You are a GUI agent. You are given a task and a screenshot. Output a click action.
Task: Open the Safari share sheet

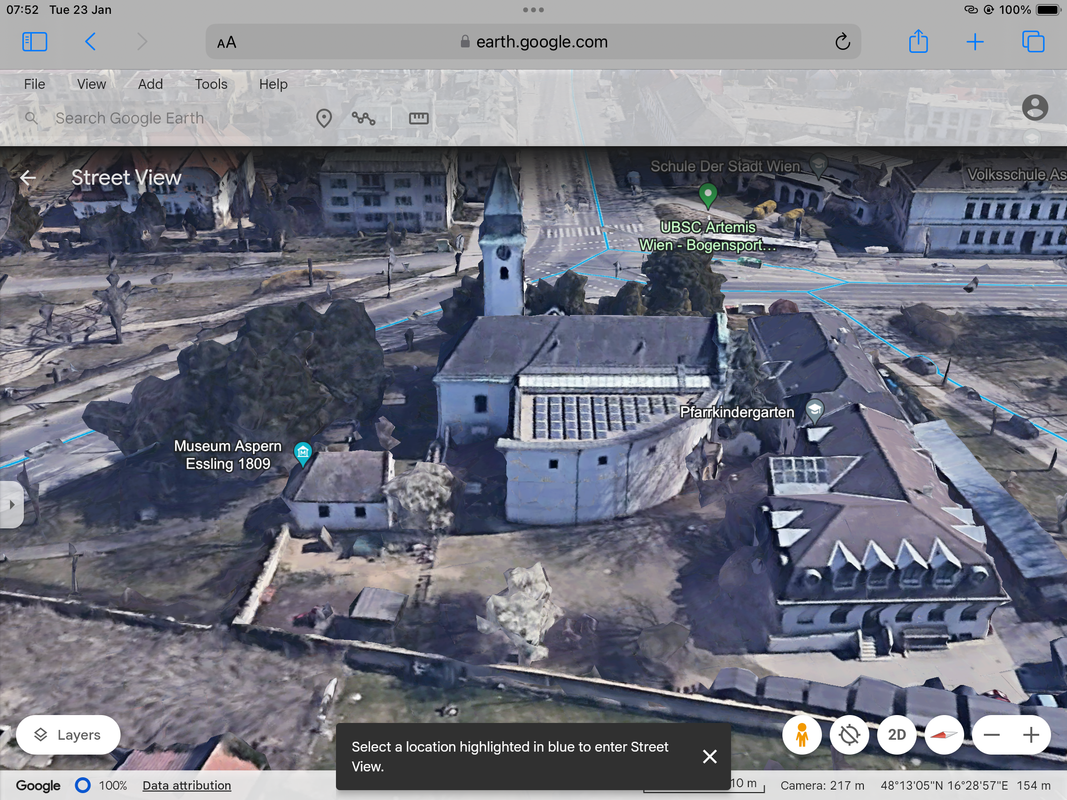[x=918, y=41]
